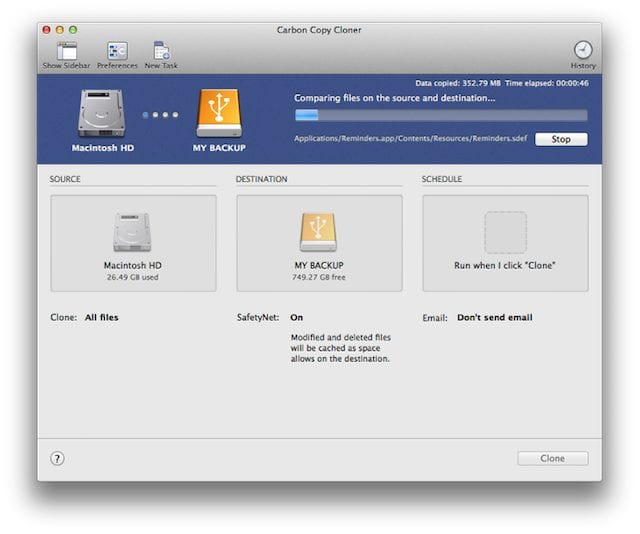Click the Macintosh HD icon in blue banner

tap(101, 114)
